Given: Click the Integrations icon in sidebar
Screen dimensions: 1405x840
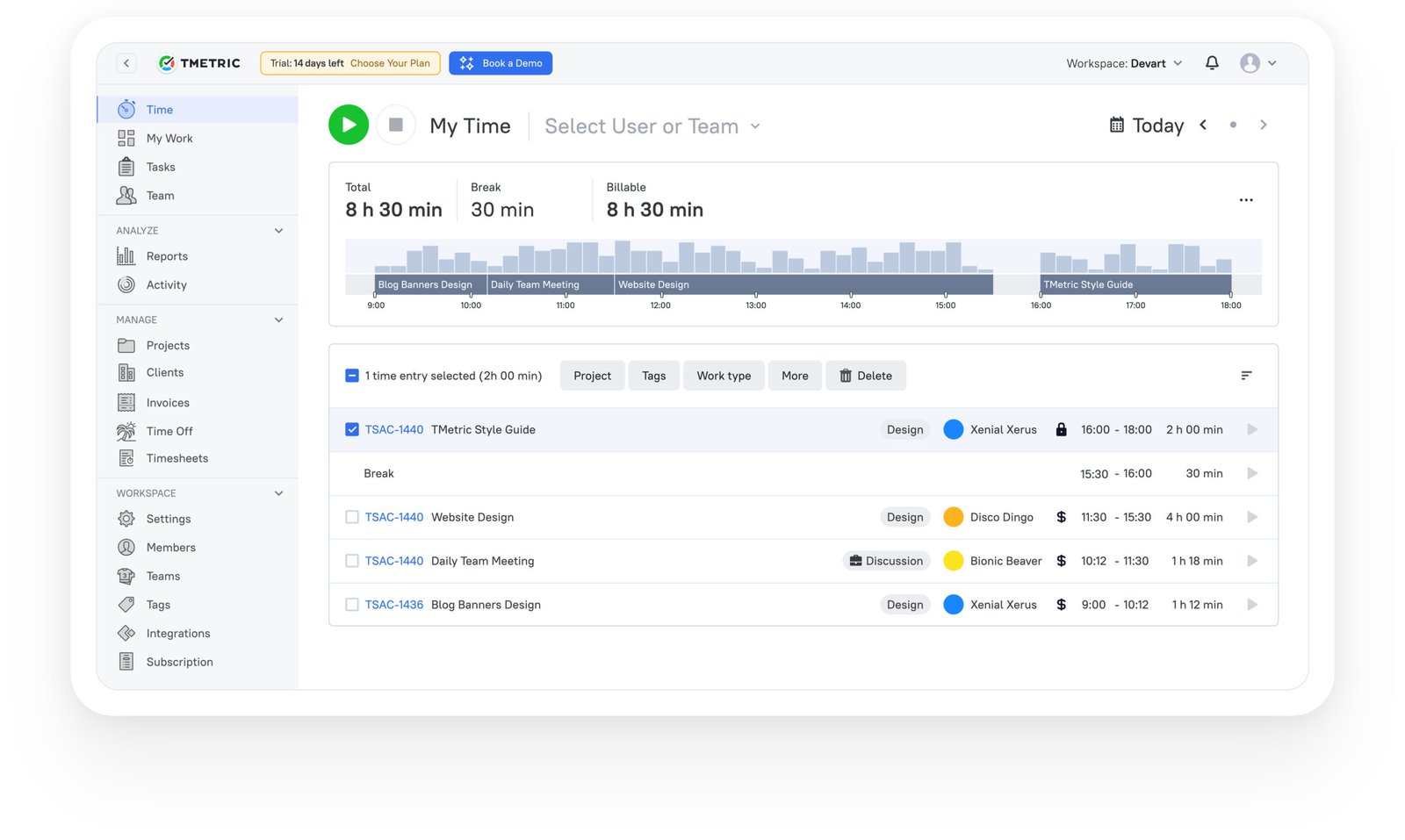Looking at the screenshot, I should tap(126, 633).
